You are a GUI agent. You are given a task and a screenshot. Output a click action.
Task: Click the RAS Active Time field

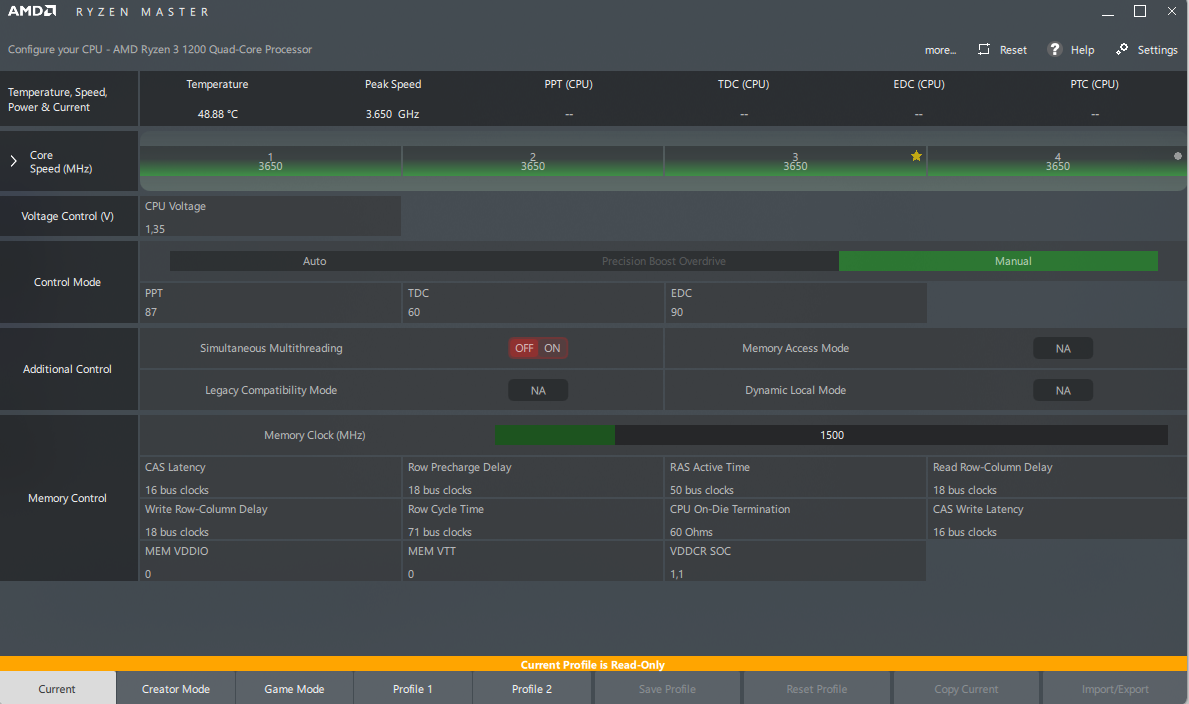(x=795, y=478)
